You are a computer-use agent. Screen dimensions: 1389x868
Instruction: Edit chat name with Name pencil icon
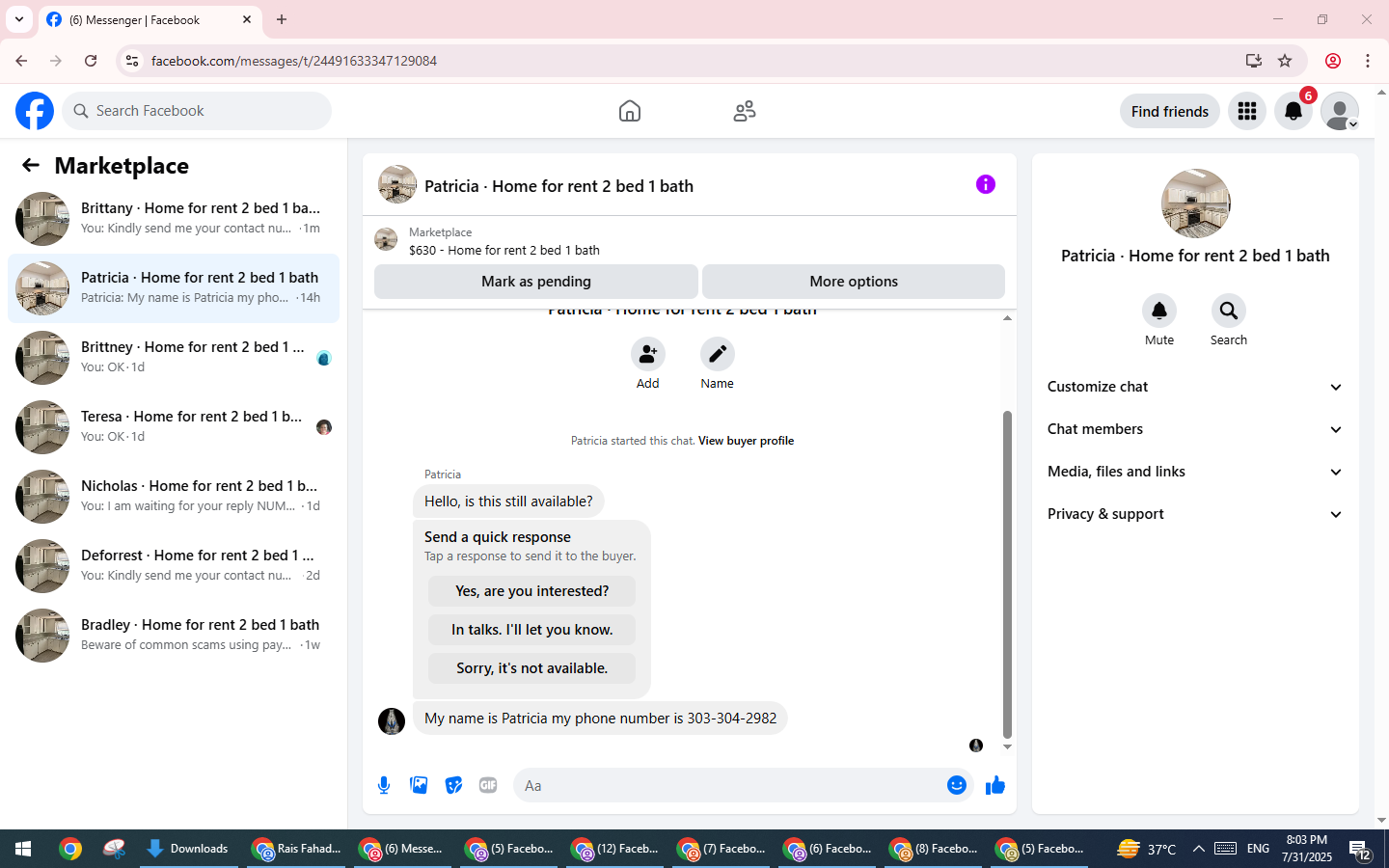718,354
